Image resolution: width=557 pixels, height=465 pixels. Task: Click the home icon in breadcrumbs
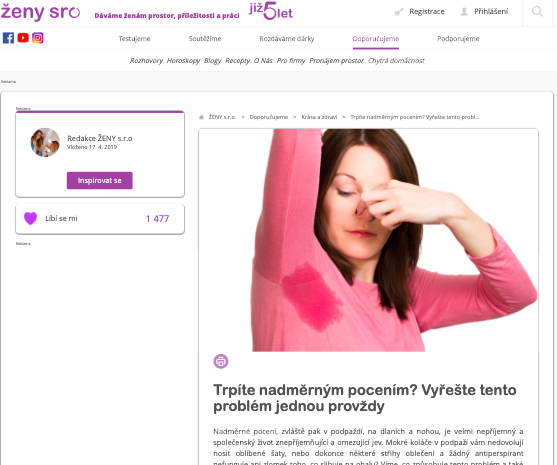[x=201, y=117]
